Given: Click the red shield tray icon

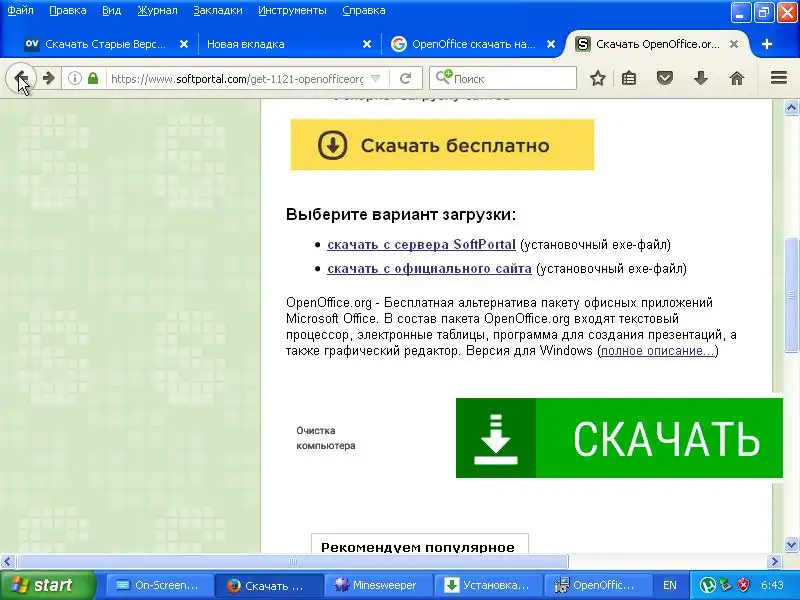Looking at the screenshot, I should click(x=744, y=585).
